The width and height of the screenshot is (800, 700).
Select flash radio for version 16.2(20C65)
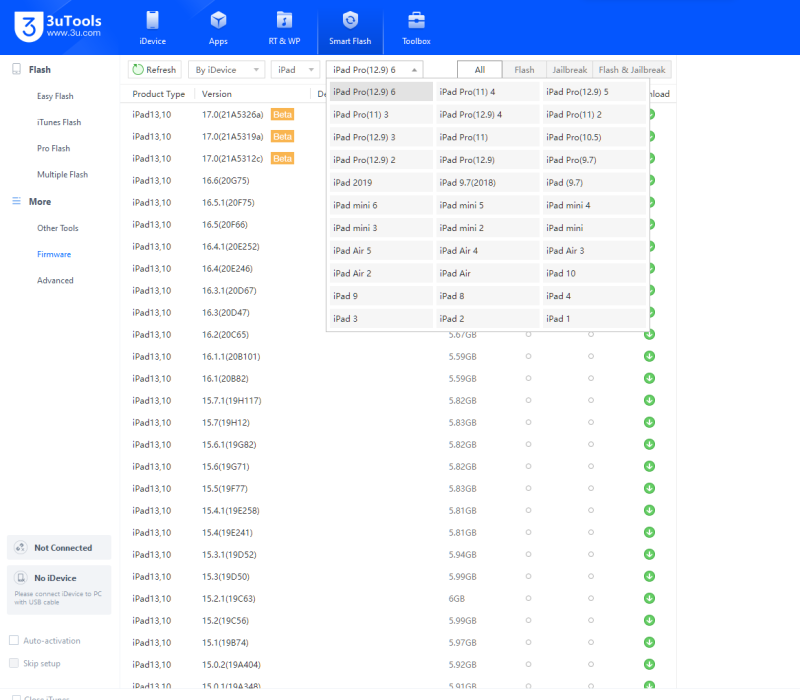coord(528,334)
